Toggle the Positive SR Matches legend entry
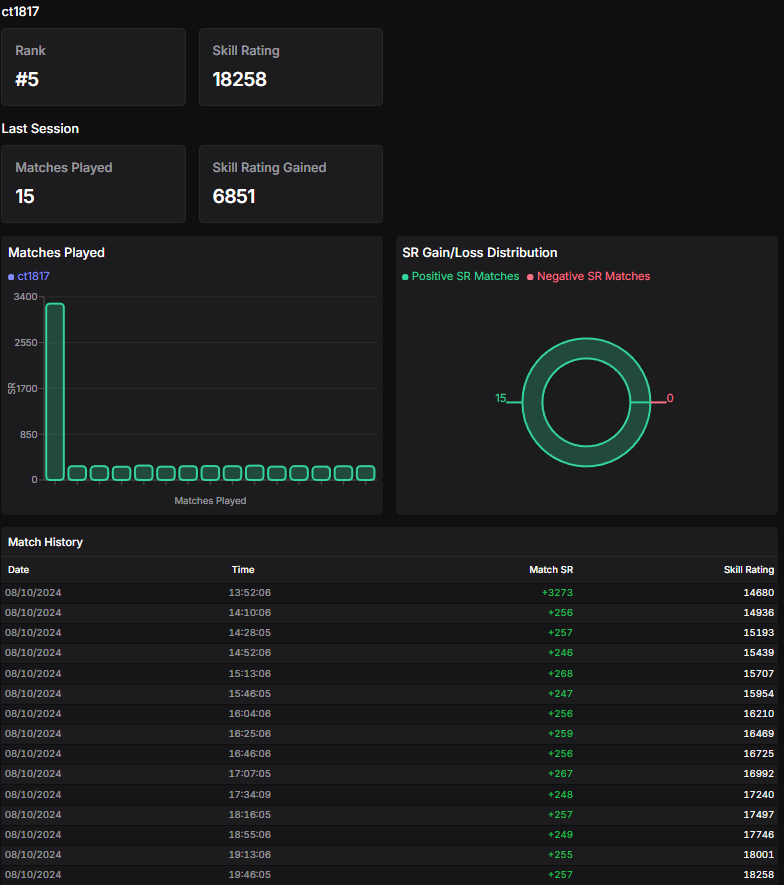This screenshot has width=784, height=885. pos(461,276)
